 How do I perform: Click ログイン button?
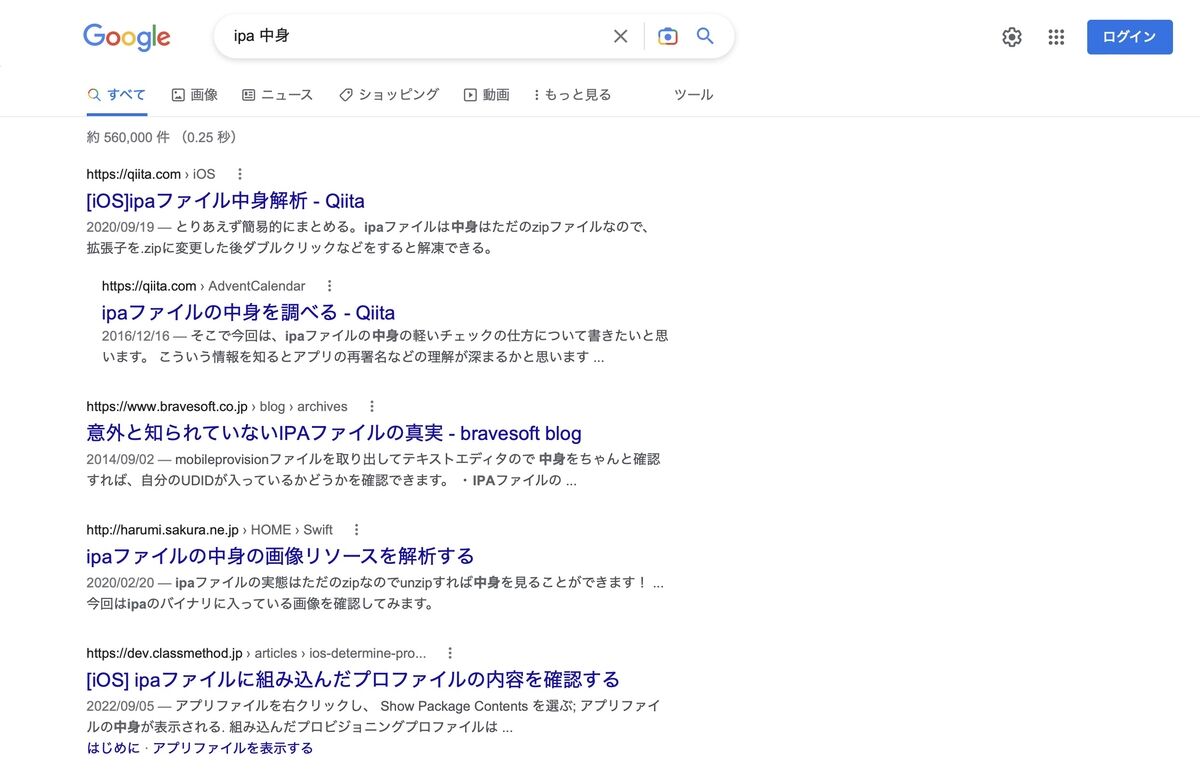click(1130, 37)
